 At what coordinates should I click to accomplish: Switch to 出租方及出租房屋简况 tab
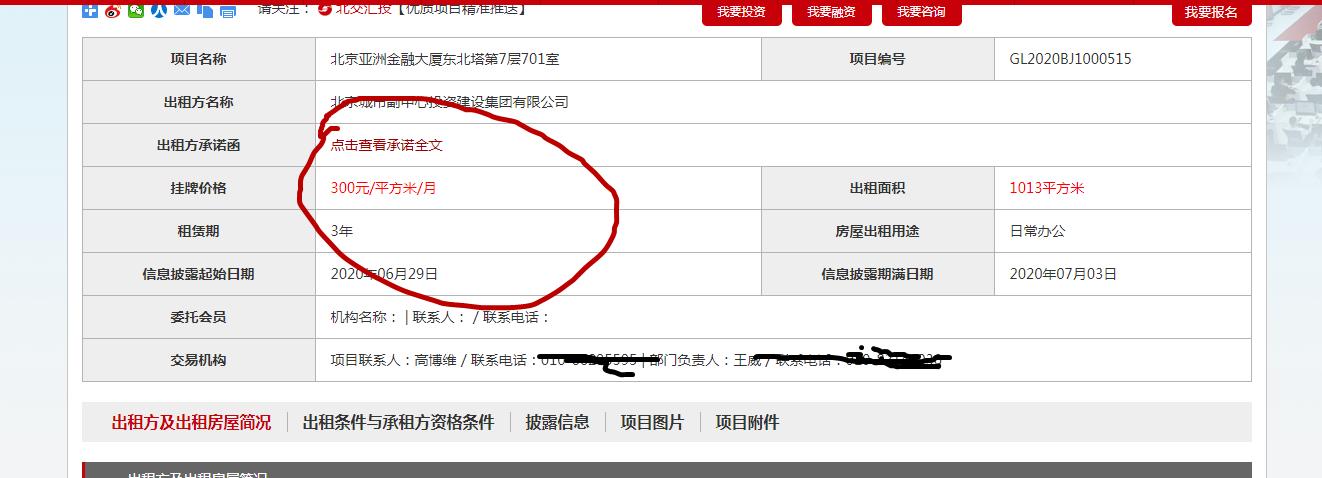point(191,422)
